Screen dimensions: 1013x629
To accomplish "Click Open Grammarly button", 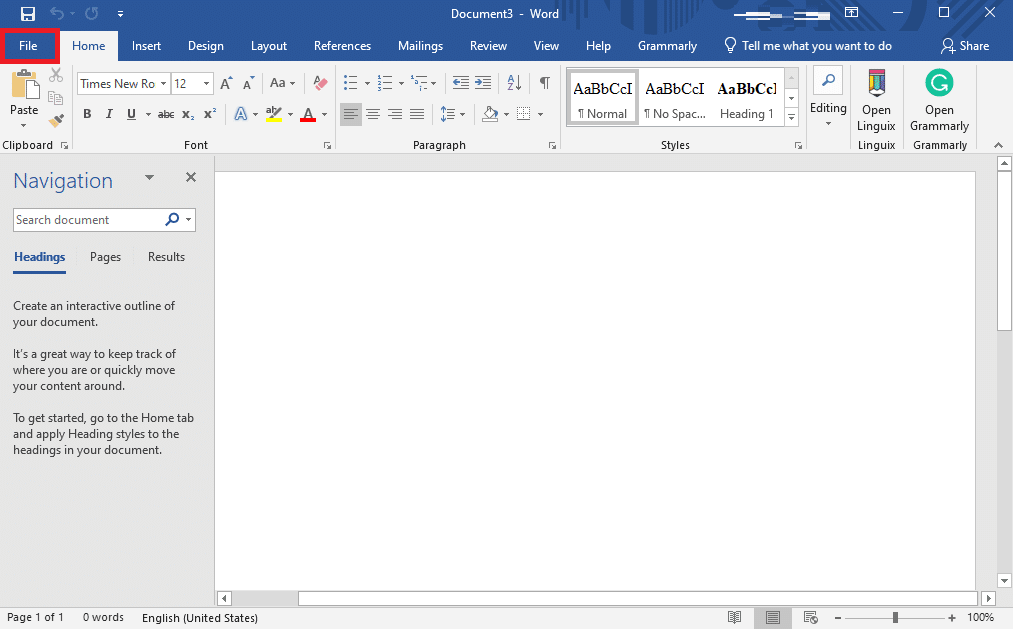I will coord(939,100).
